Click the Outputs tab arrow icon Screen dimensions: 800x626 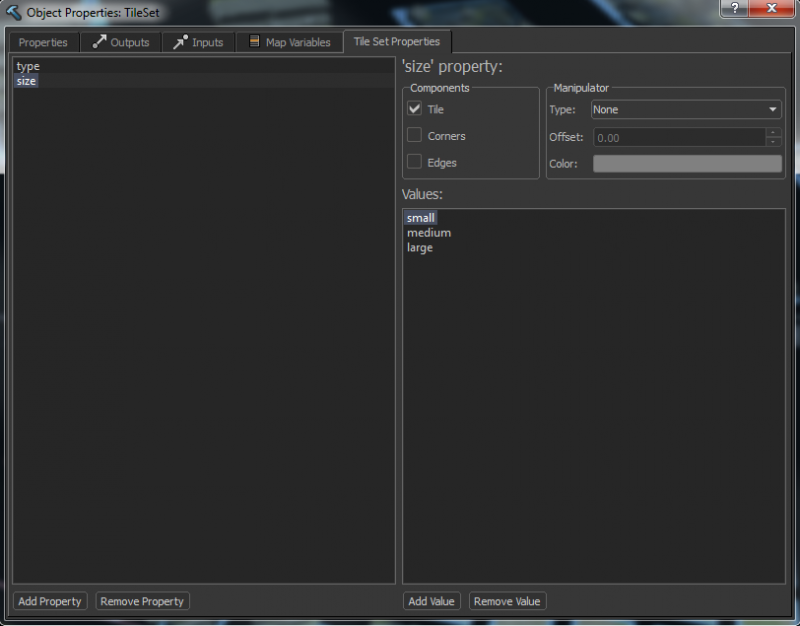(x=101, y=42)
